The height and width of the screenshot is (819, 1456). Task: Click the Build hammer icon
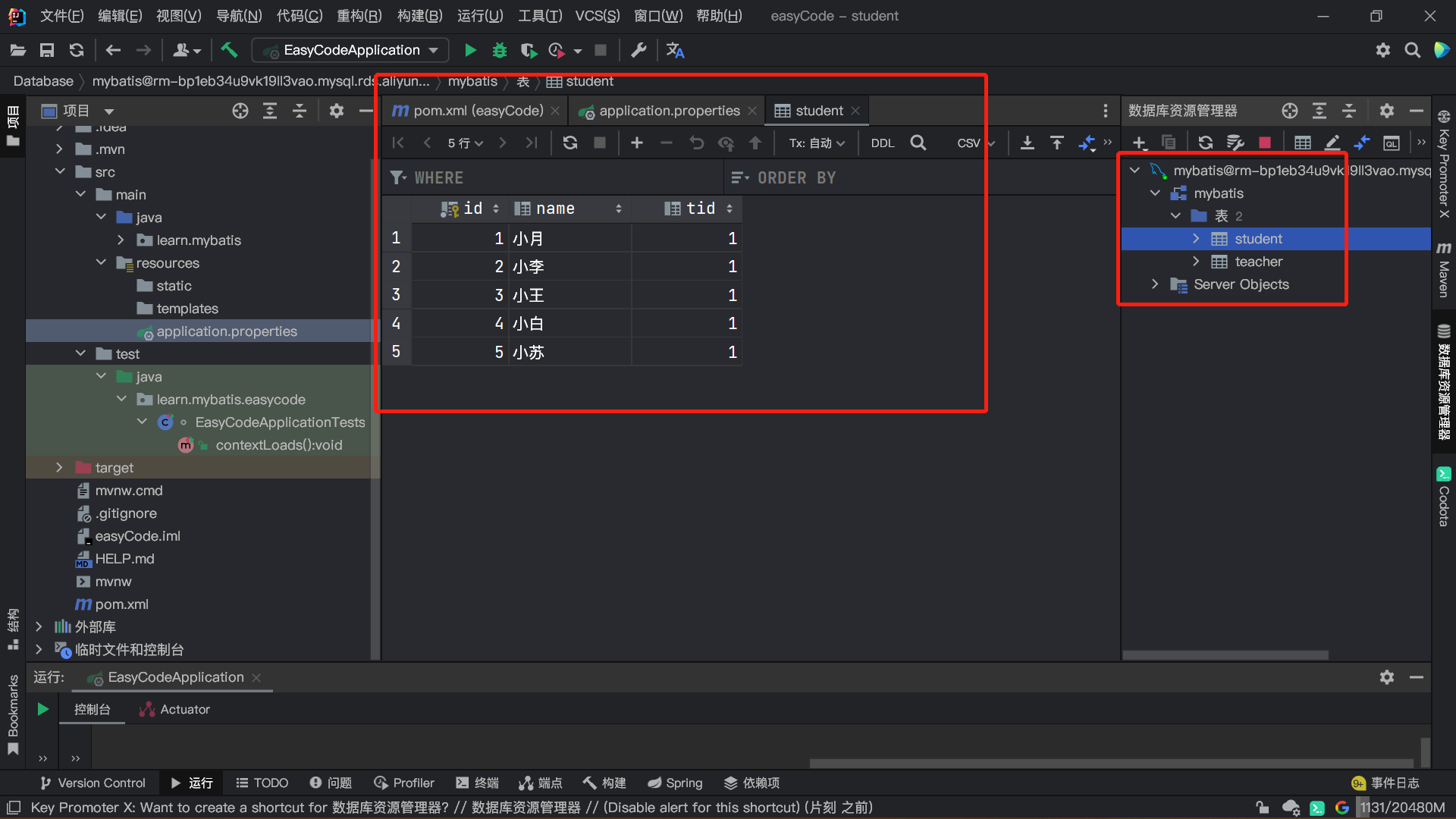[x=229, y=50]
